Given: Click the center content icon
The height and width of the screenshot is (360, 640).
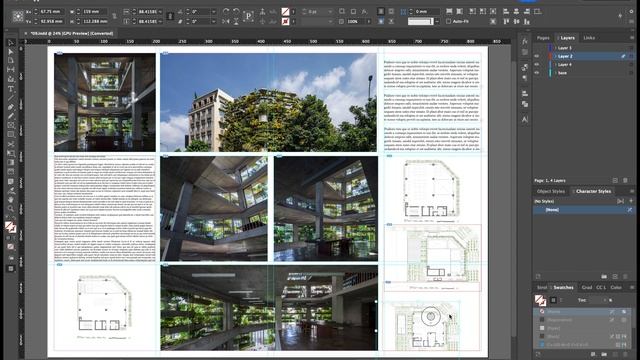Looking at the screenshot, I should (x=493, y=11).
